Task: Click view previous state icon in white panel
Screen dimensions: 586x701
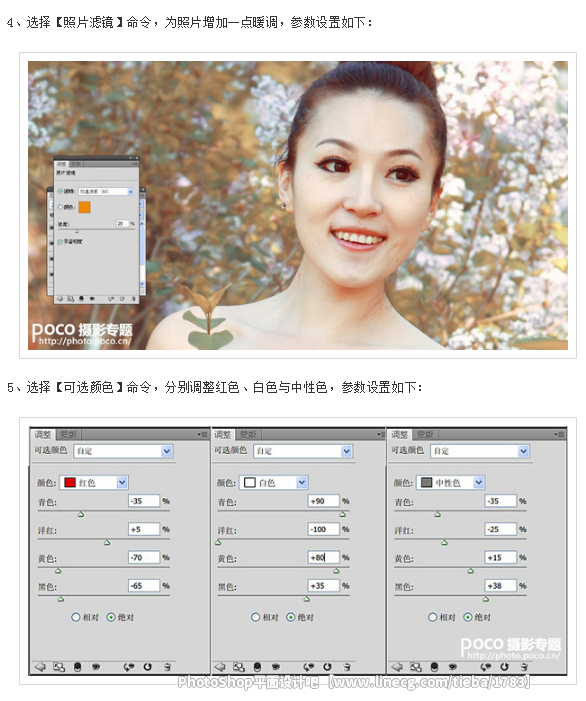Action: [308, 667]
